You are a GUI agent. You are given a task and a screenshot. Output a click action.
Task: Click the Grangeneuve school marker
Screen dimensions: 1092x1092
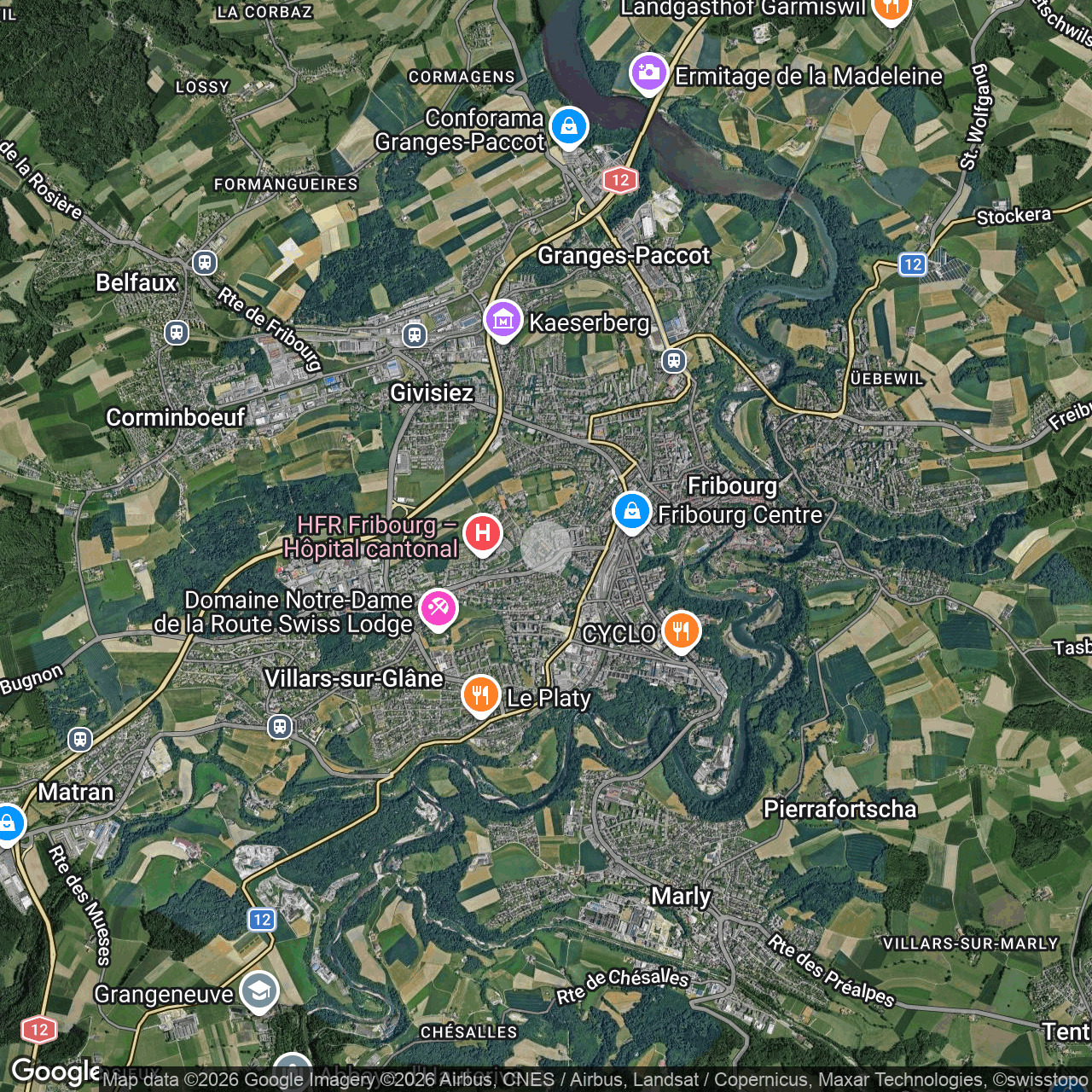[x=258, y=991]
